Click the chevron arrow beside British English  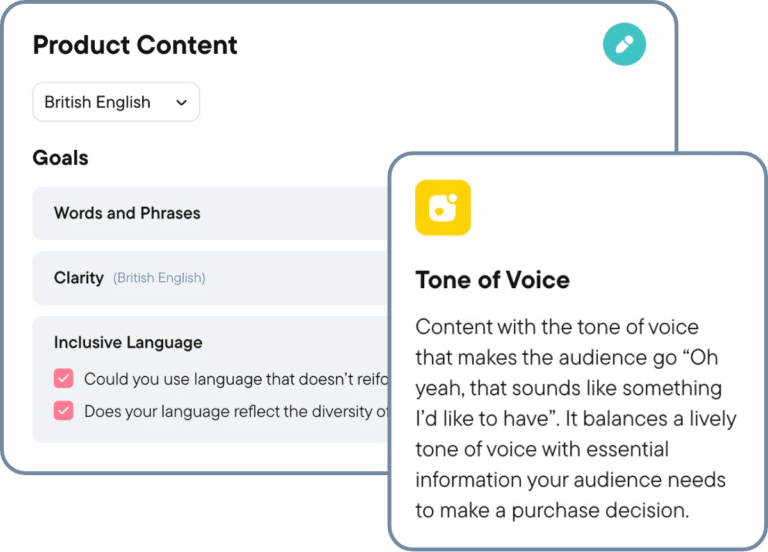click(x=181, y=102)
